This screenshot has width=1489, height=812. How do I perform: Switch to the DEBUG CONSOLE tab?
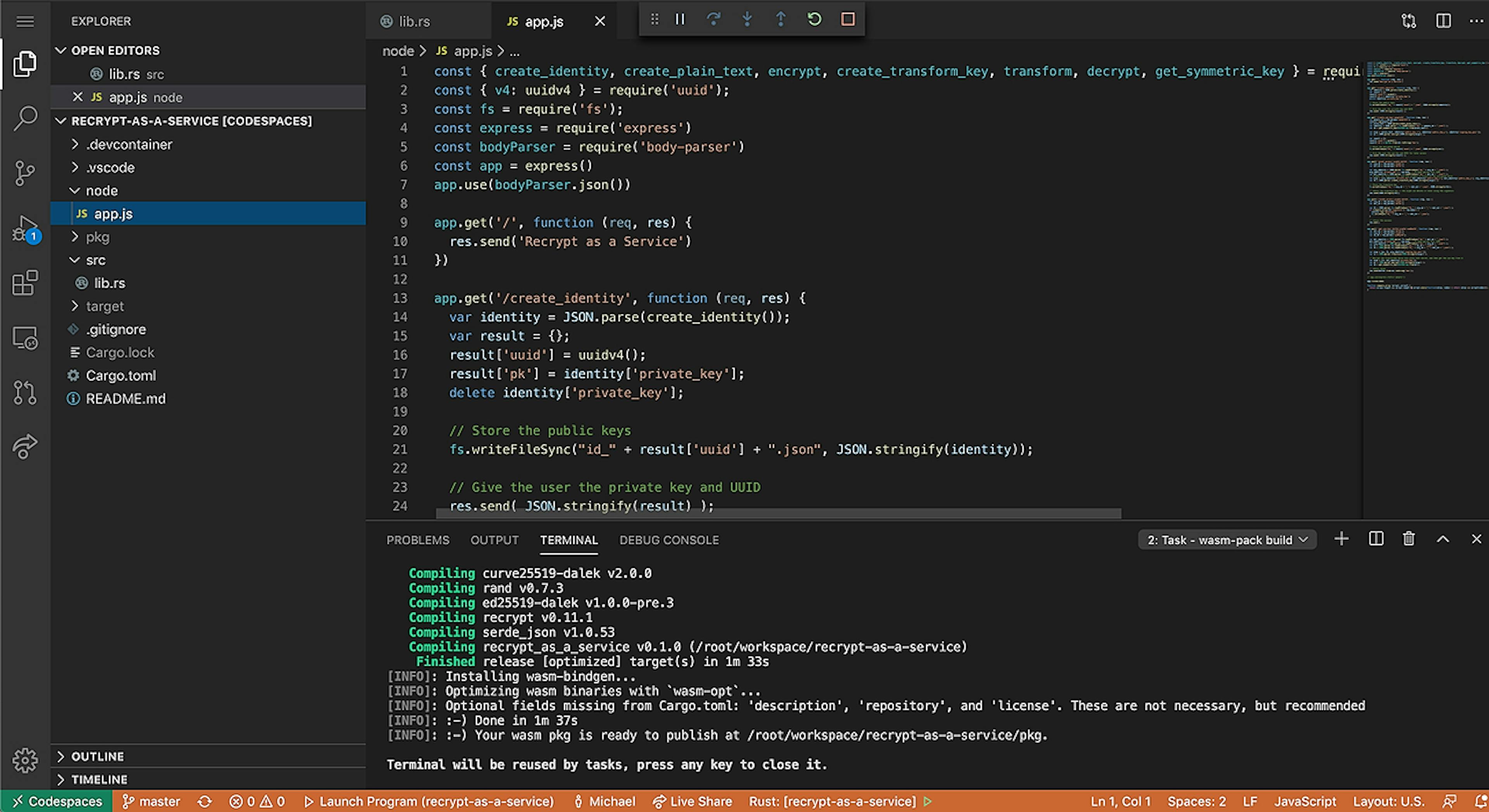669,540
